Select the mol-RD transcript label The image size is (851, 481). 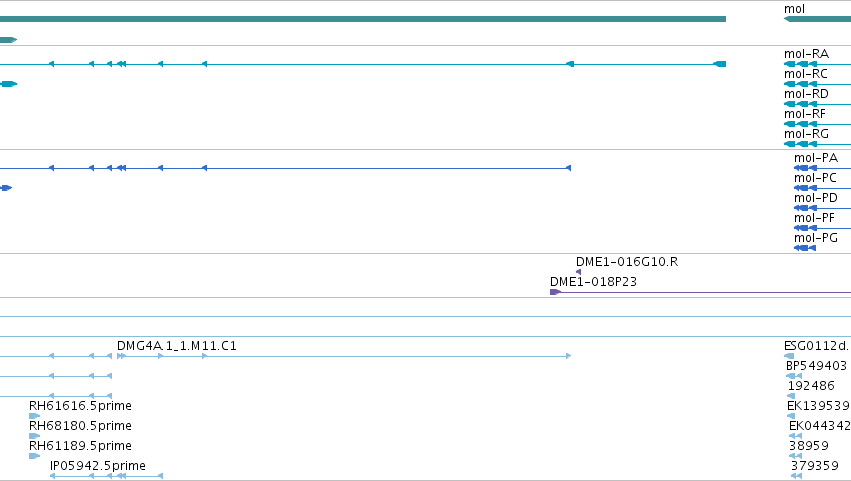coord(806,94)
